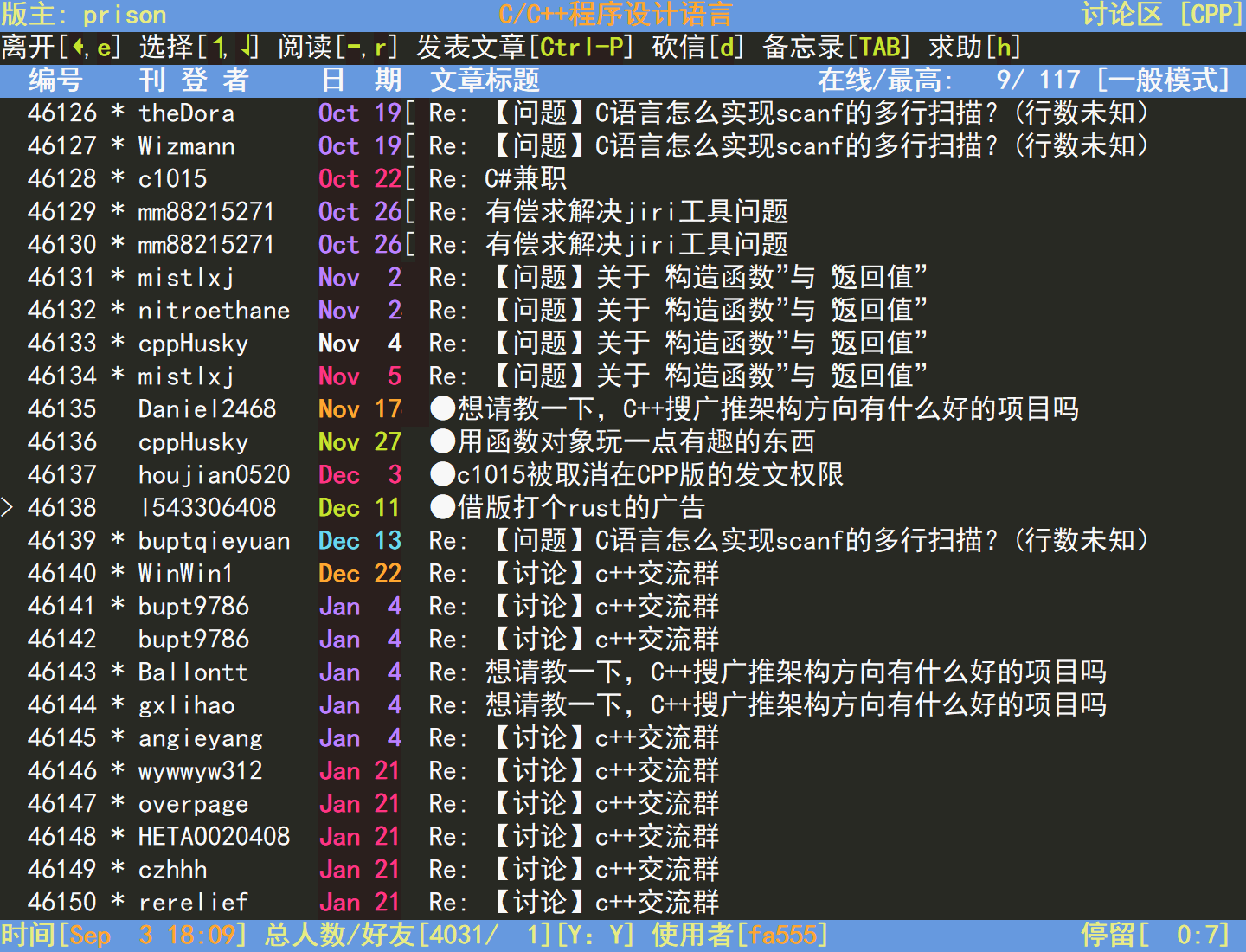Click the board title C/C++程序设计语言
This screenshot has width=1246, height=952.
point(616,15)
